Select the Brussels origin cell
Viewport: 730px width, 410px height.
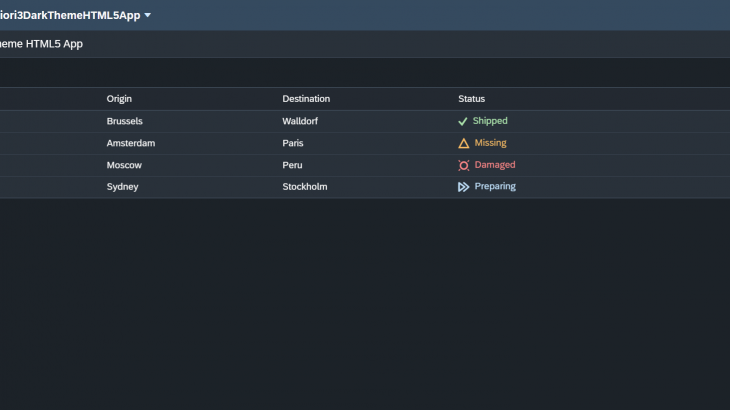[x=125, y=121]
